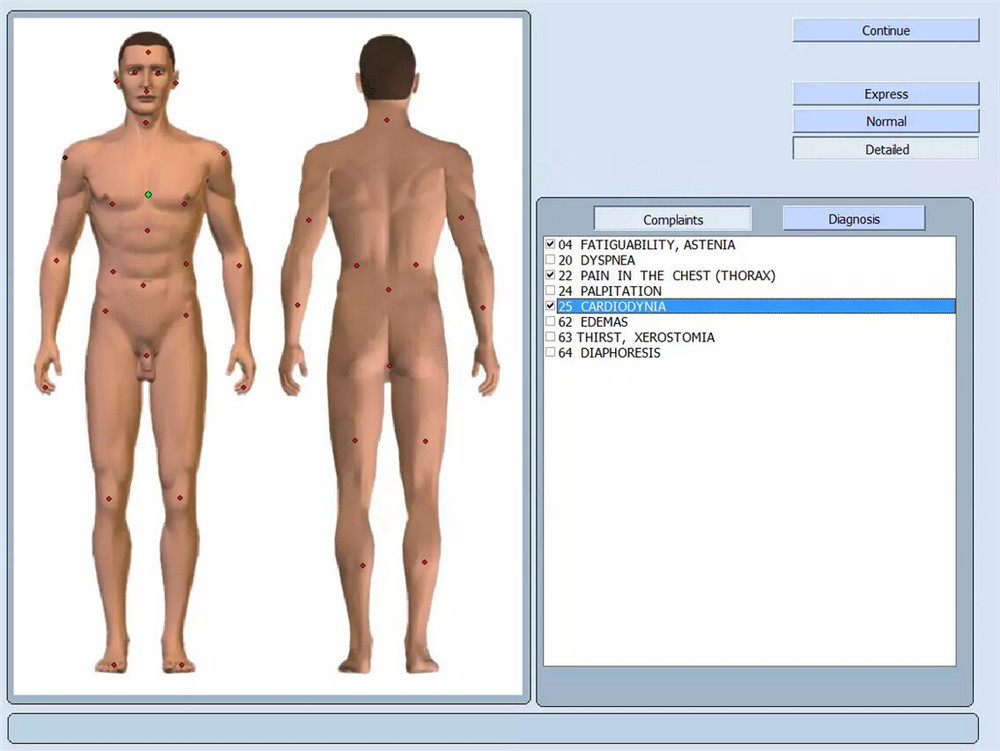The image size is (1000, 751).
Task: Select the upper abdomen center point
Action: pos(147,231)
